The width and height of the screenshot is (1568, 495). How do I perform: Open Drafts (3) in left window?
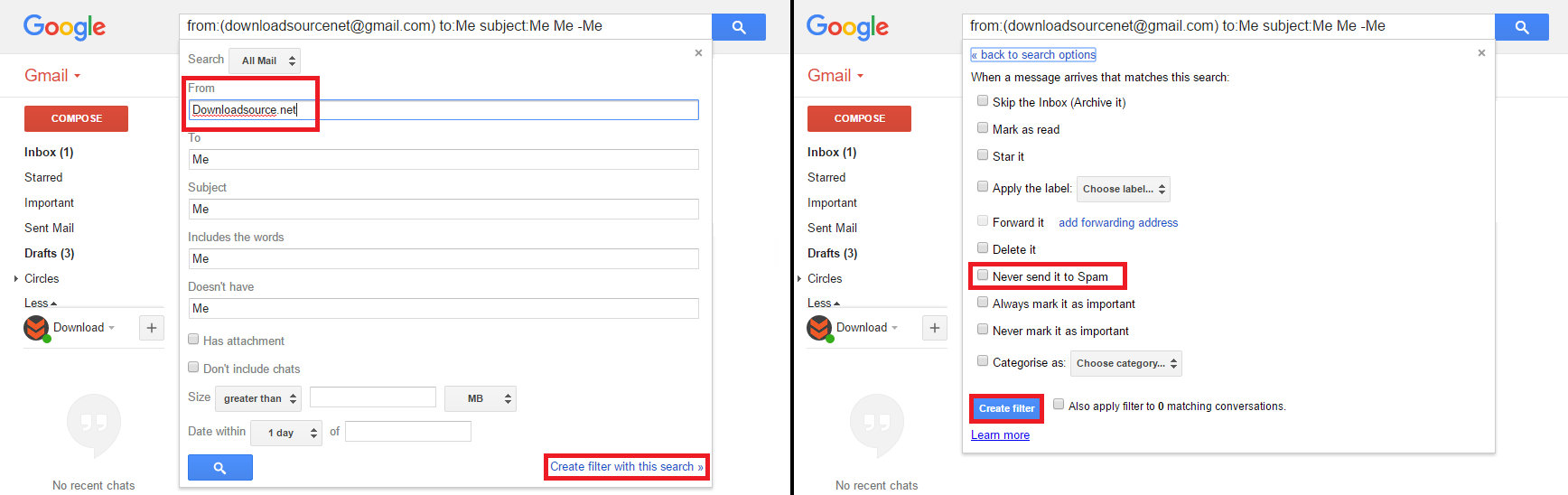tap(49, 254)
